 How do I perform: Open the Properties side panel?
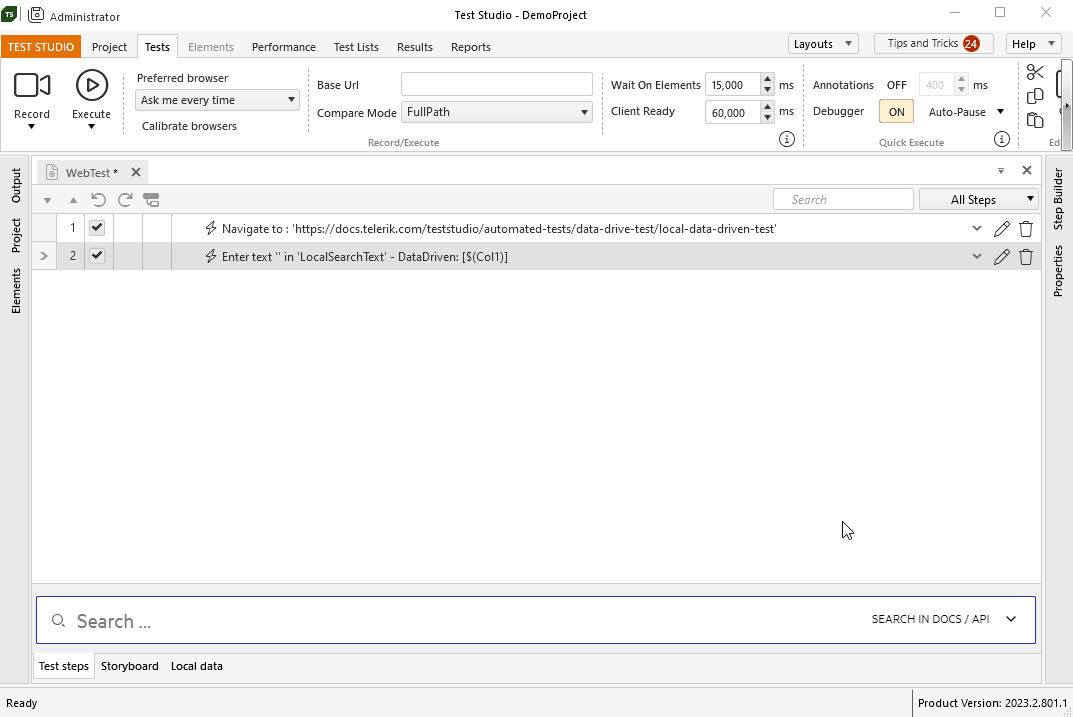1058,270
